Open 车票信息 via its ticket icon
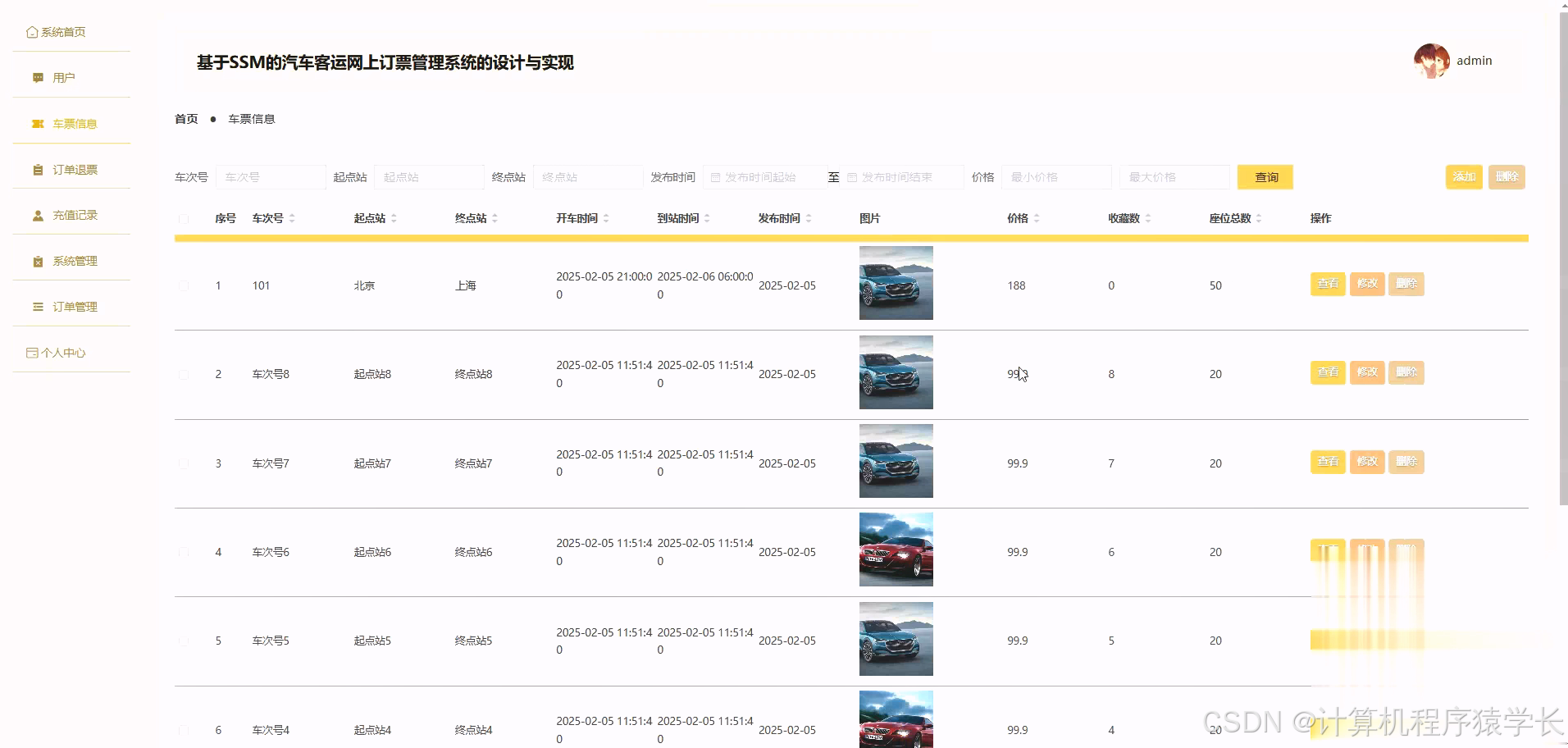The height and width of the screenshot is (748, 1568). 38,123
